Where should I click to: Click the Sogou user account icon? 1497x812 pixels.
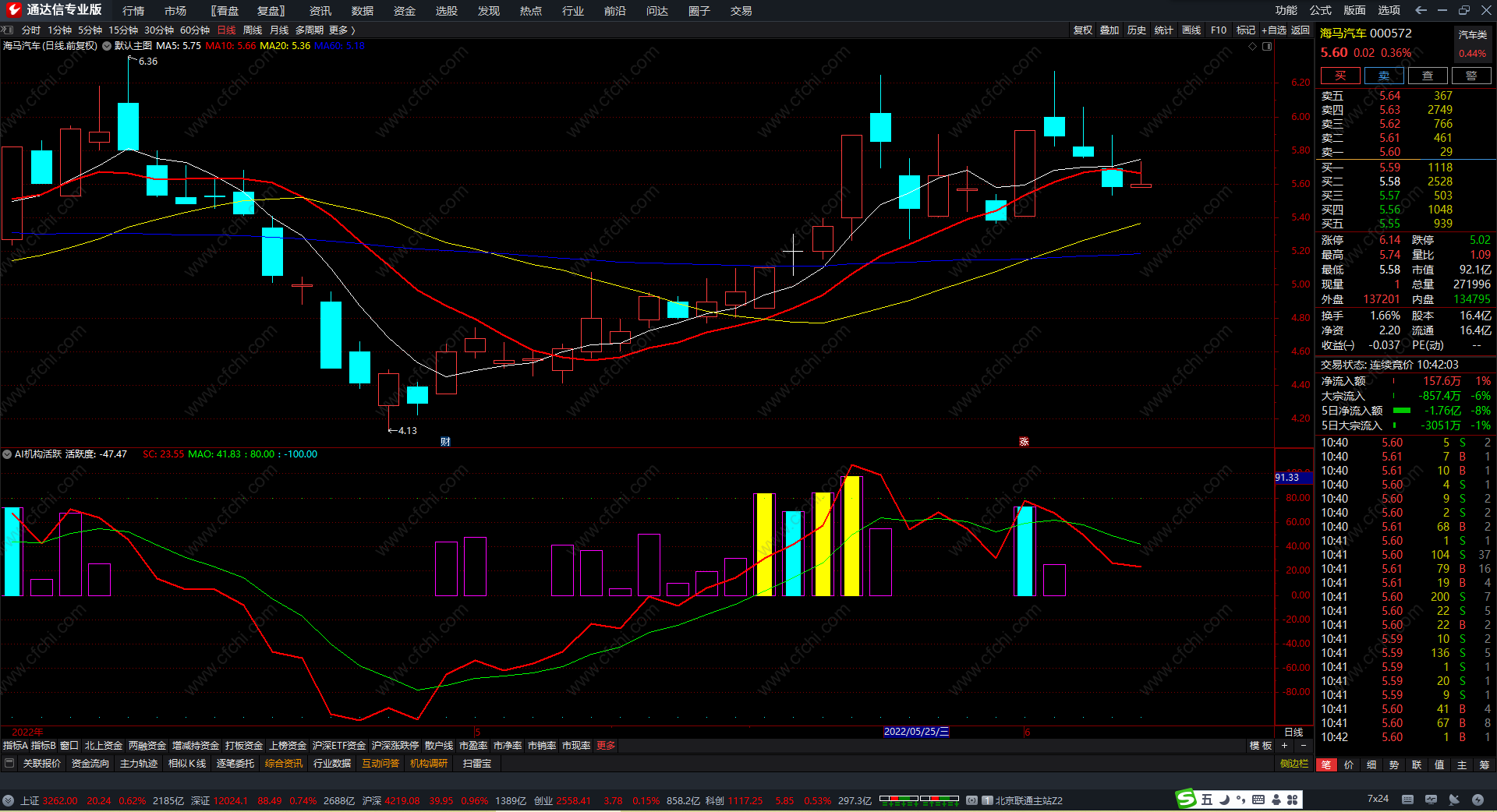[x=1276, y=800]
